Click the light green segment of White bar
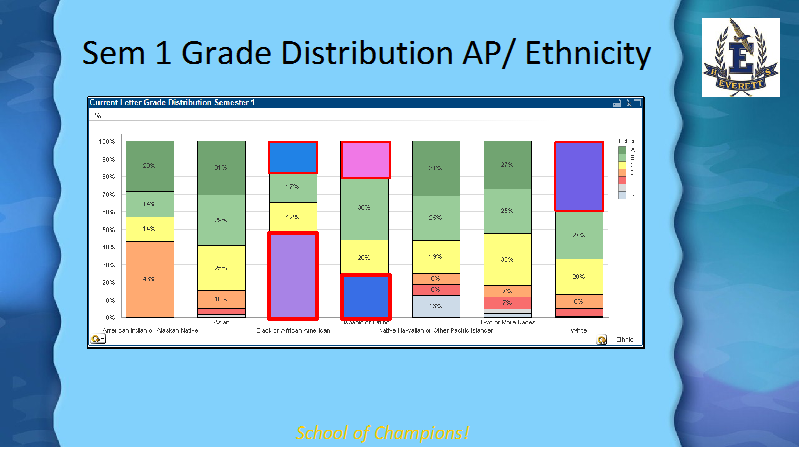800x450 pixels. 579,235
